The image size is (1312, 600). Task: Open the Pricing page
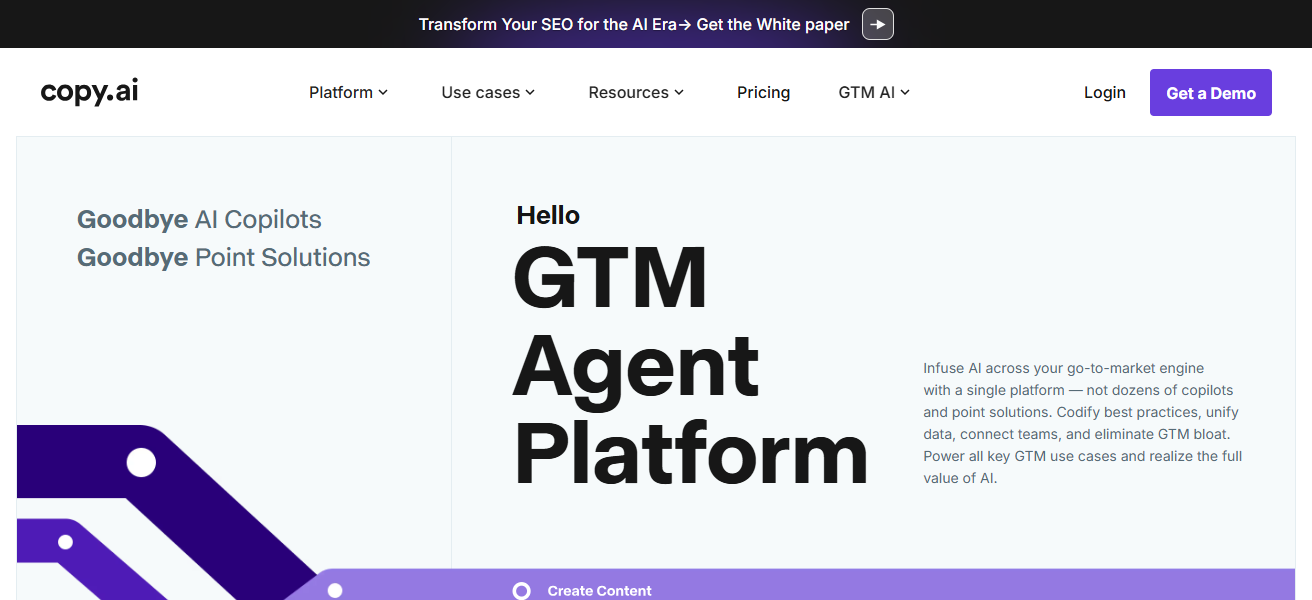coord(763,92)
